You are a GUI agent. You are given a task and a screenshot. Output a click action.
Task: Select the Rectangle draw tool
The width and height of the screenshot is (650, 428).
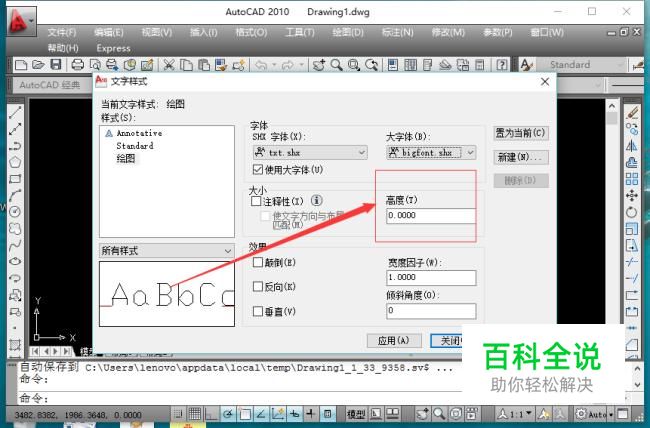(x=15, y=179)
